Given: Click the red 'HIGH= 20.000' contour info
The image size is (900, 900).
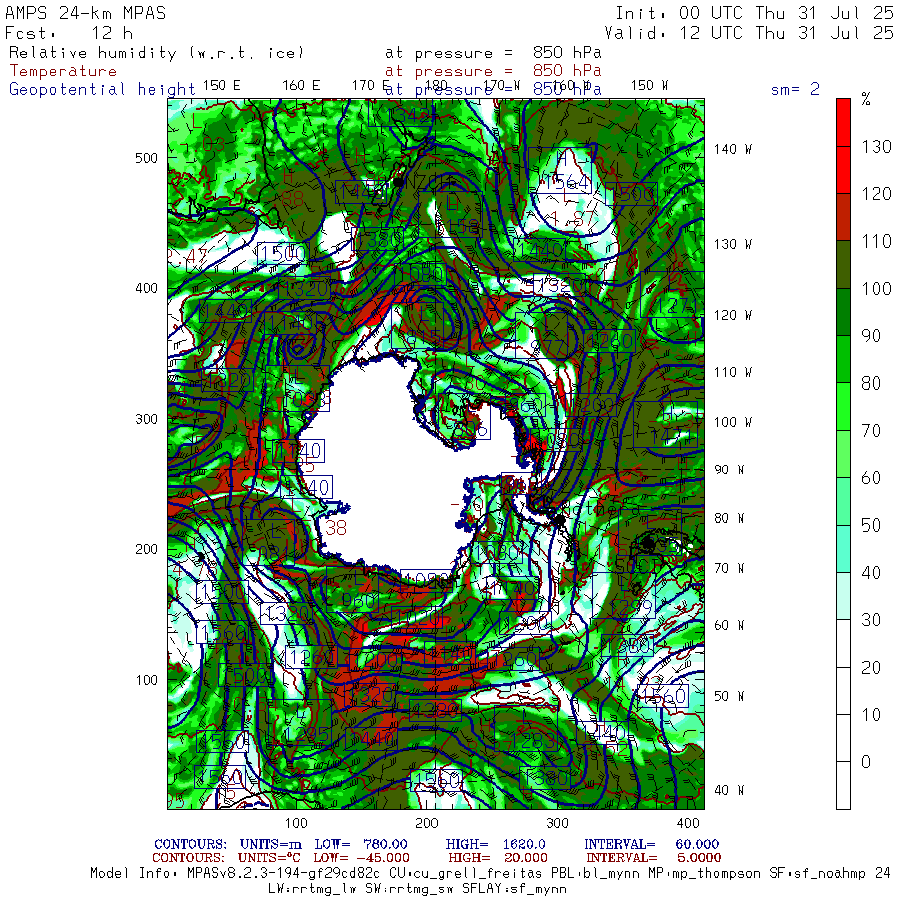Looking at the screenshot, I should [x=498, y=858].
